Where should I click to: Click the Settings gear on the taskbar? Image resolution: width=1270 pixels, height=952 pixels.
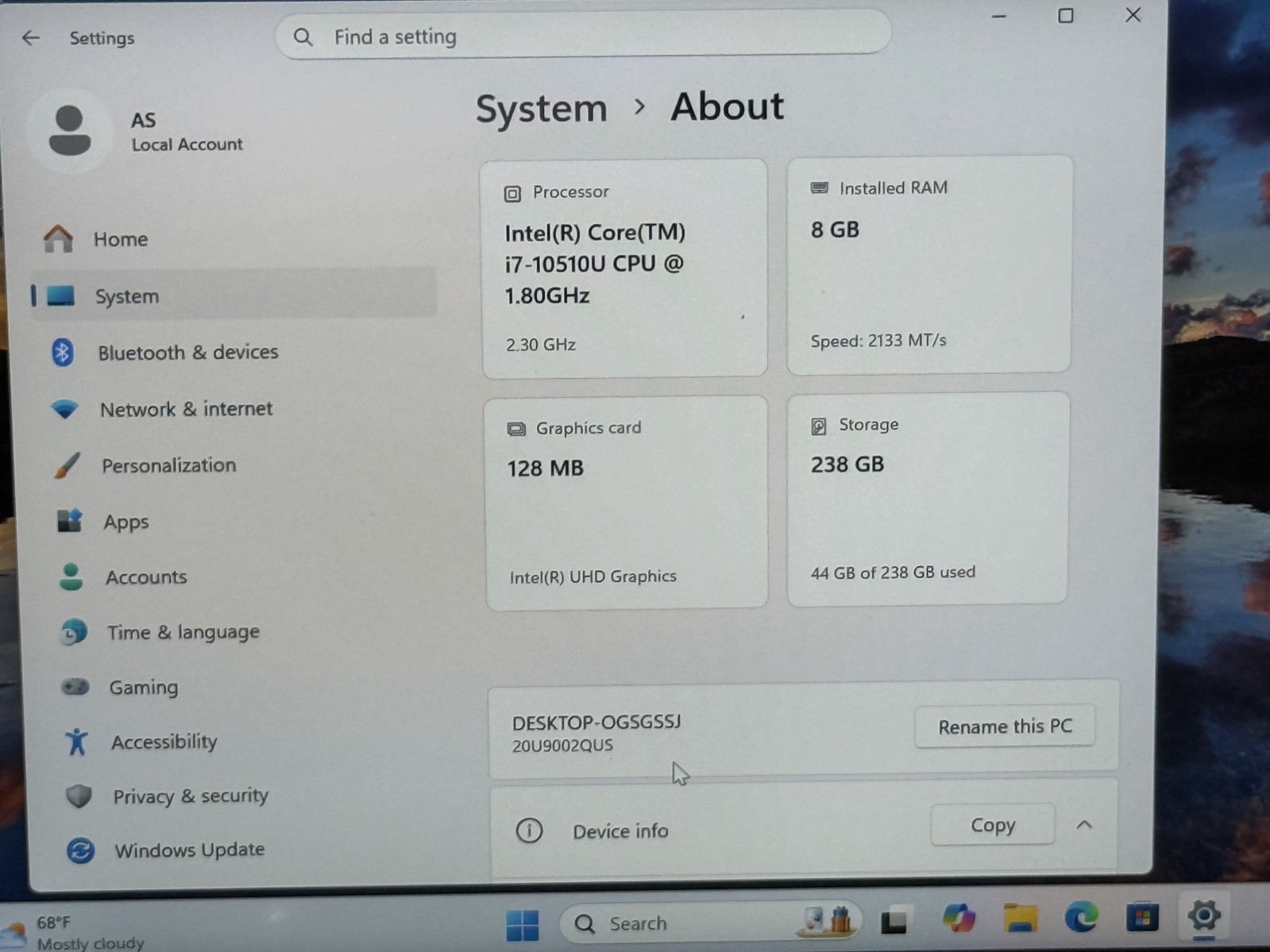coord(1204,916)
